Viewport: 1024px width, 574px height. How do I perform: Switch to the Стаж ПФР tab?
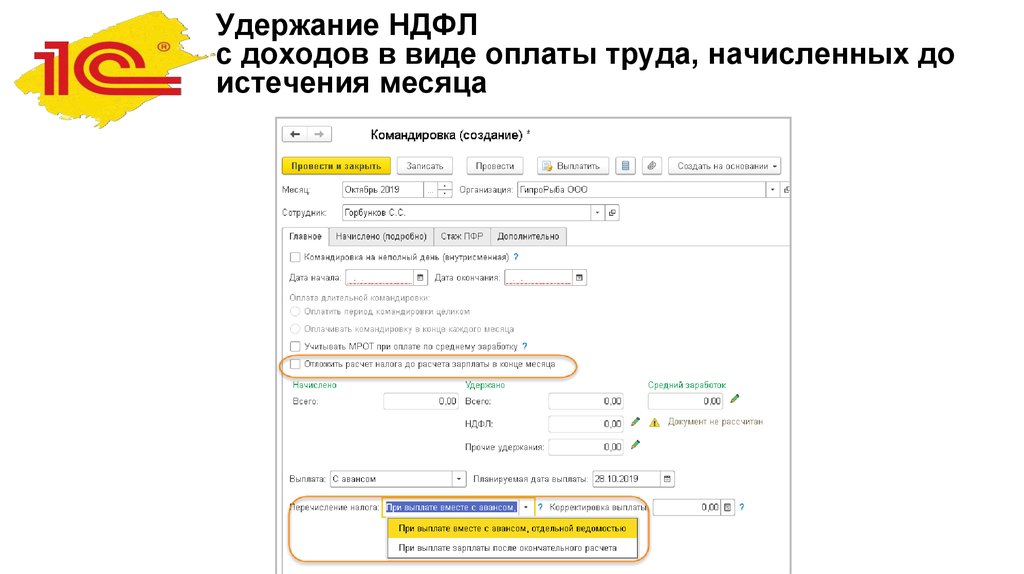point(462,236)
